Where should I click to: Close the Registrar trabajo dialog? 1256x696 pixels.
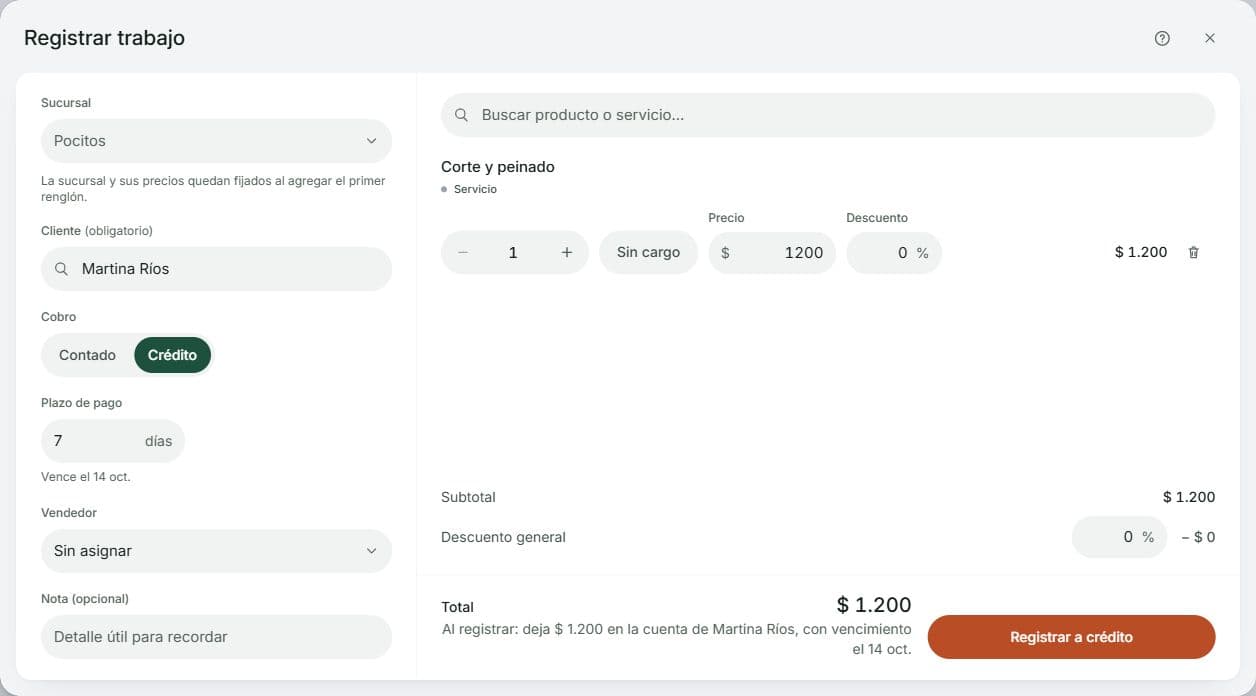[1210, 38]
